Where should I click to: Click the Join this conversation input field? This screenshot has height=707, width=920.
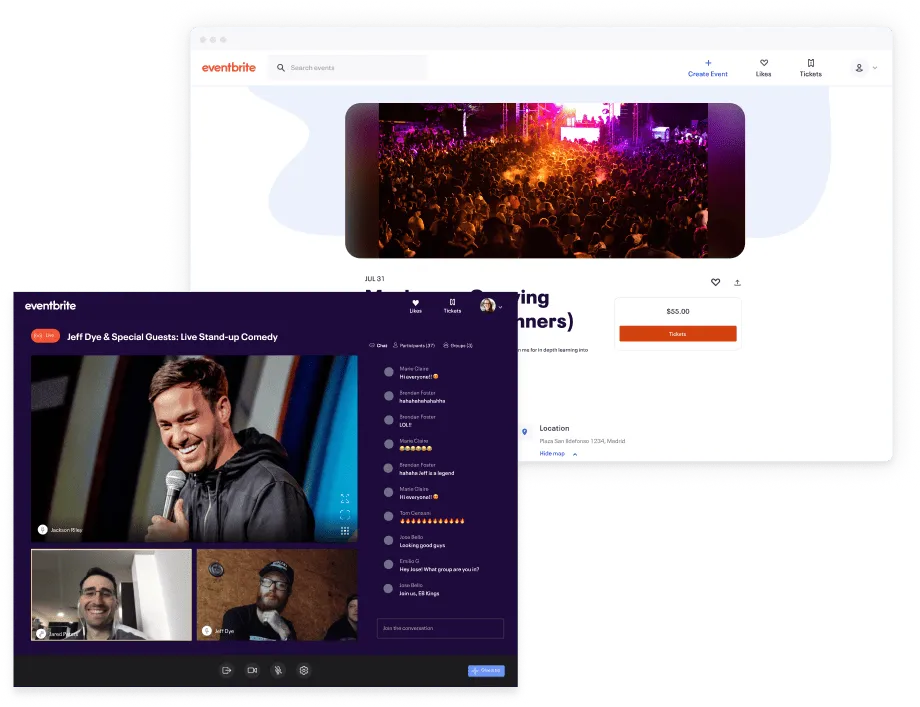tap(439, 628)
